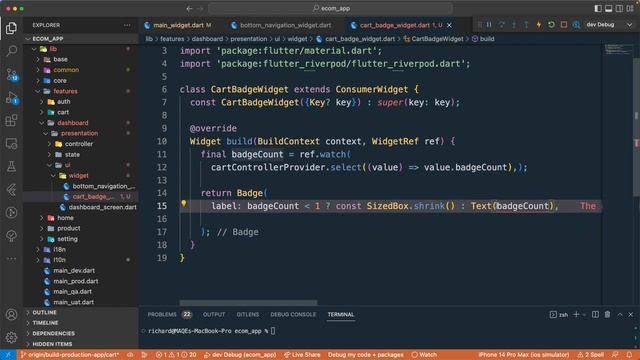Open Flutter widget inspector icon

point(576,25)
